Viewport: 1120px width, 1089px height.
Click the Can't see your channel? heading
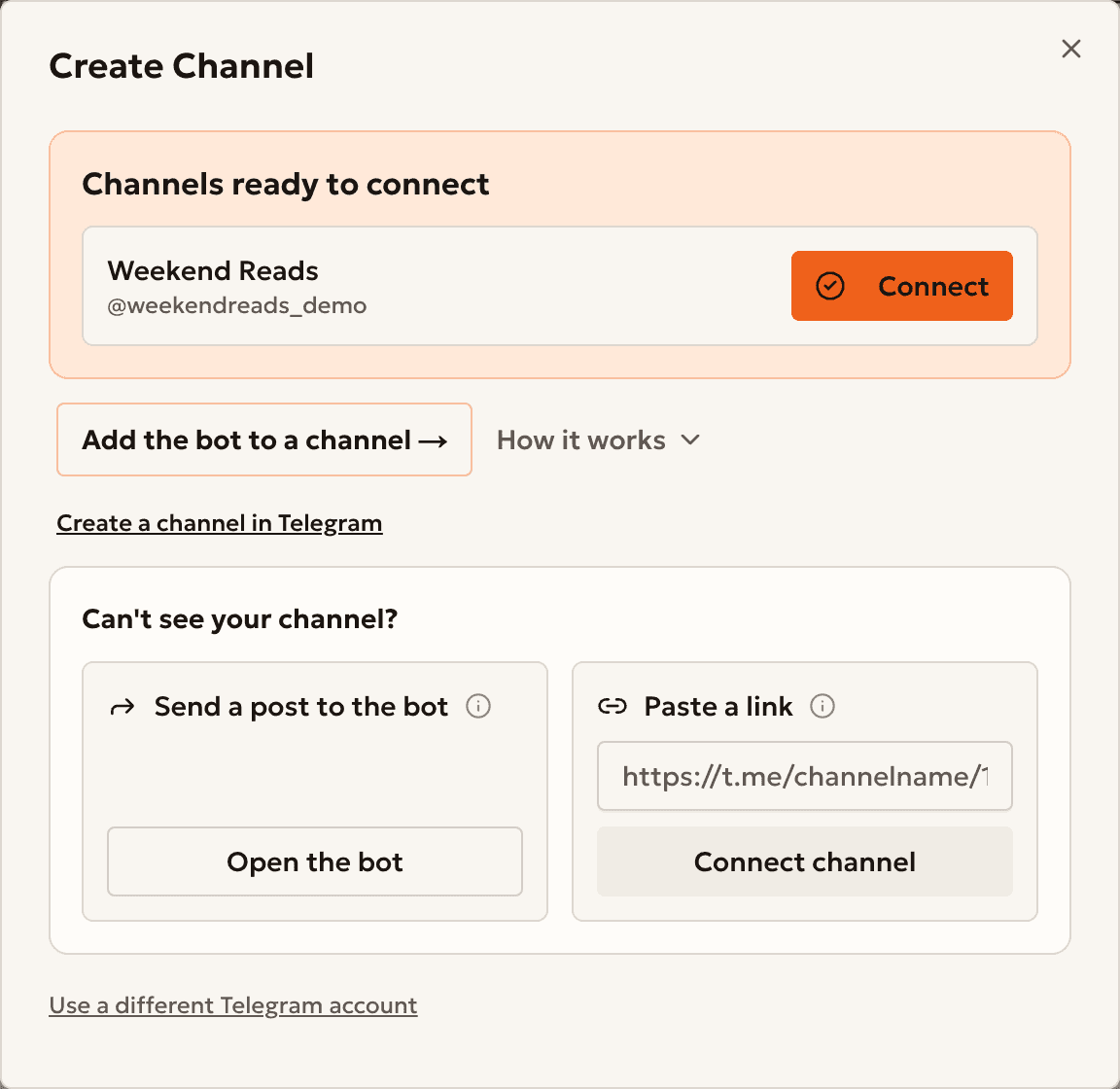(x=240, y=618)
